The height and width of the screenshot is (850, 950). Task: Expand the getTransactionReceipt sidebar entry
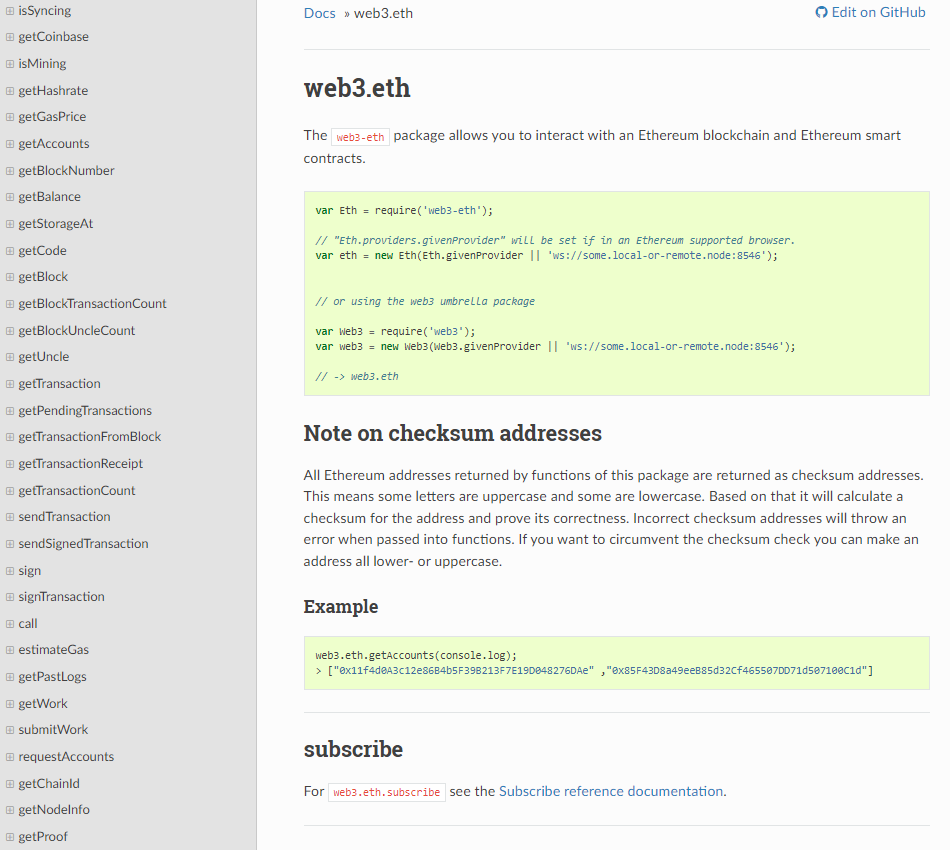click(80, 463)
